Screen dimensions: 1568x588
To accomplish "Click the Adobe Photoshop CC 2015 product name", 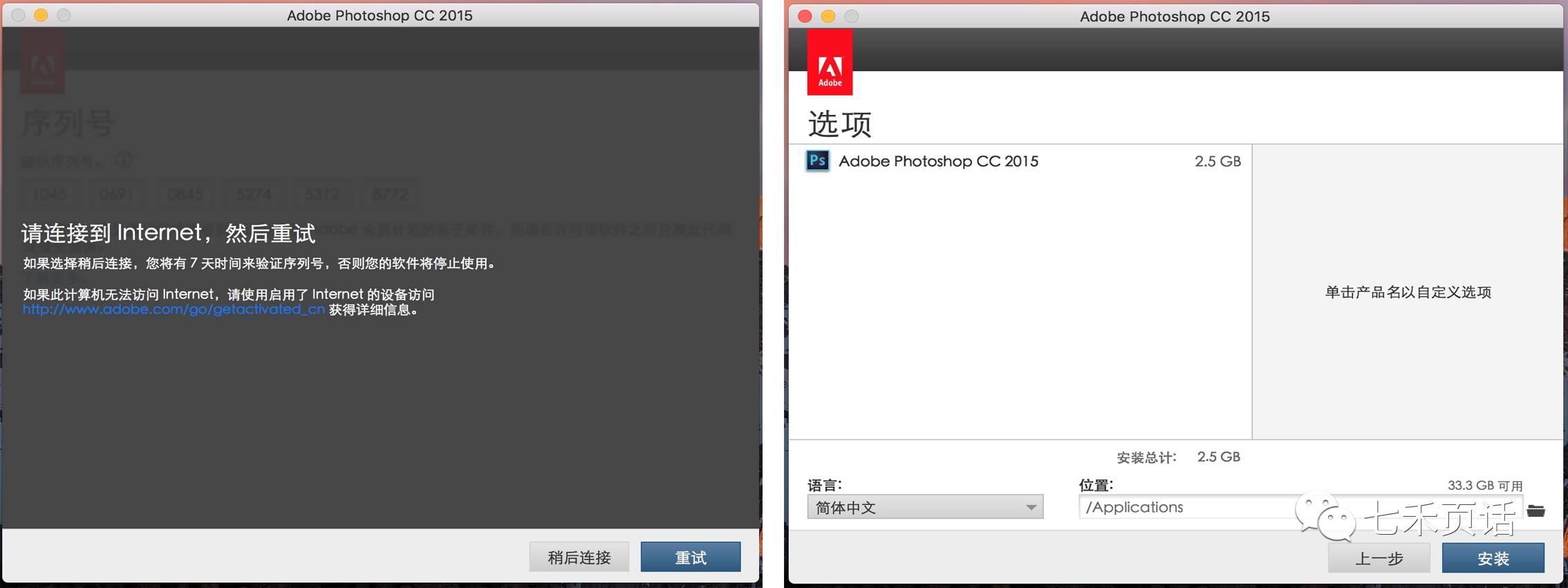I will pos(938,161).
